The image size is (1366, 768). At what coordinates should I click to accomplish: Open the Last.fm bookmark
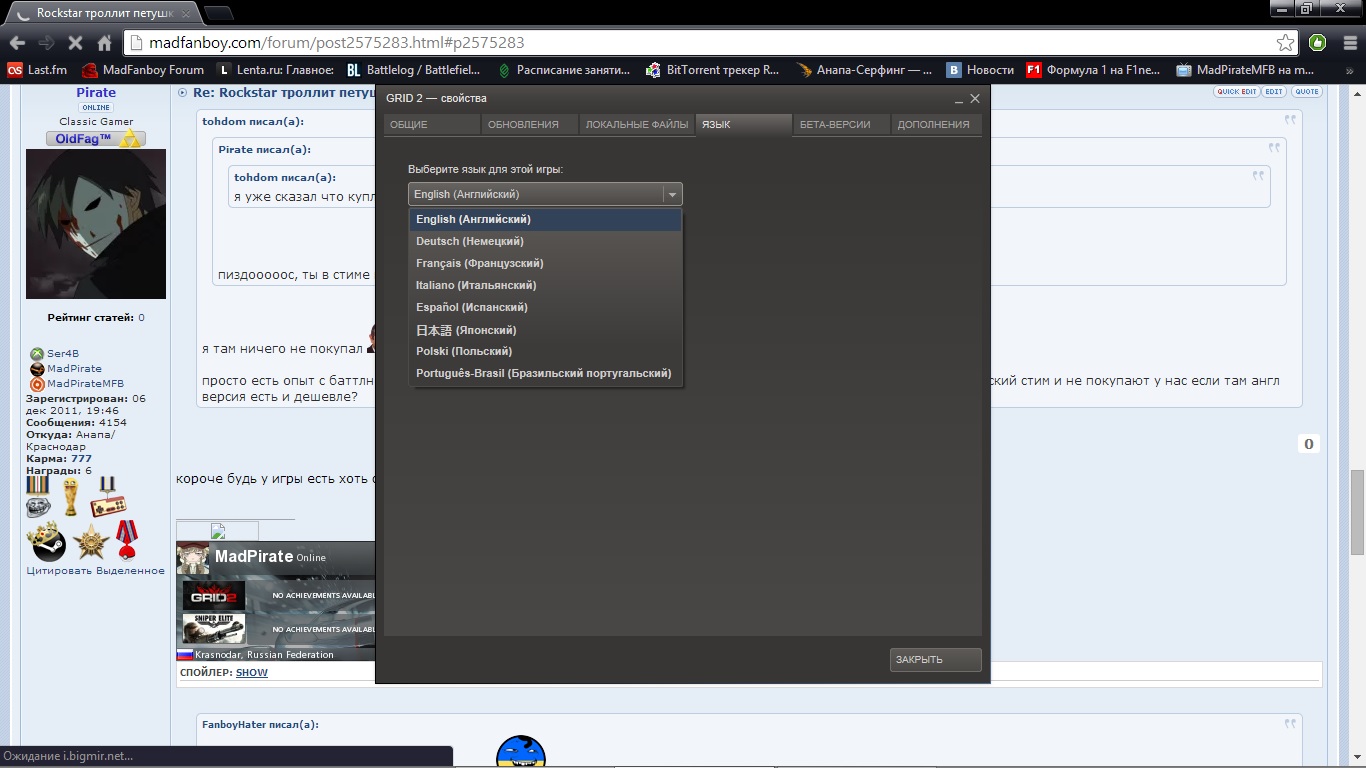(38, 70)
